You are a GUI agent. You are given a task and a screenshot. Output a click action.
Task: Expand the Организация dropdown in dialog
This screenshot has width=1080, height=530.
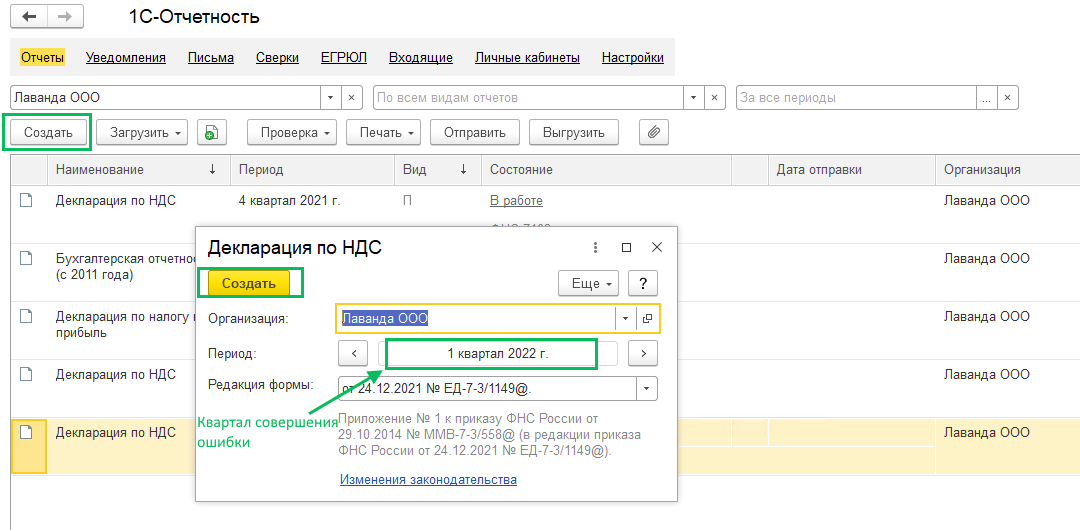(x=625, y=318)
